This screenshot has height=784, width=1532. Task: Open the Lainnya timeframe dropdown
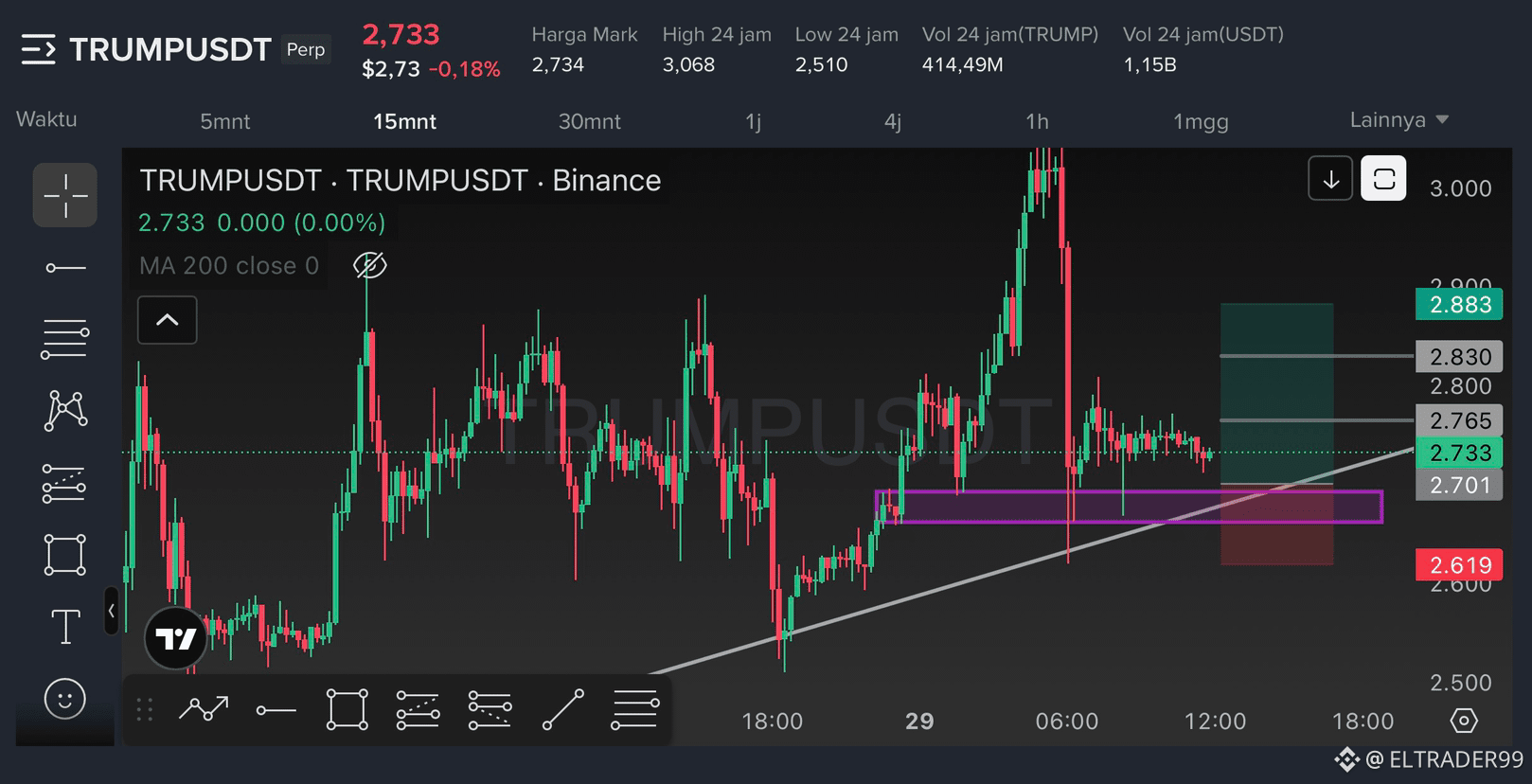tap(1398, 120)
